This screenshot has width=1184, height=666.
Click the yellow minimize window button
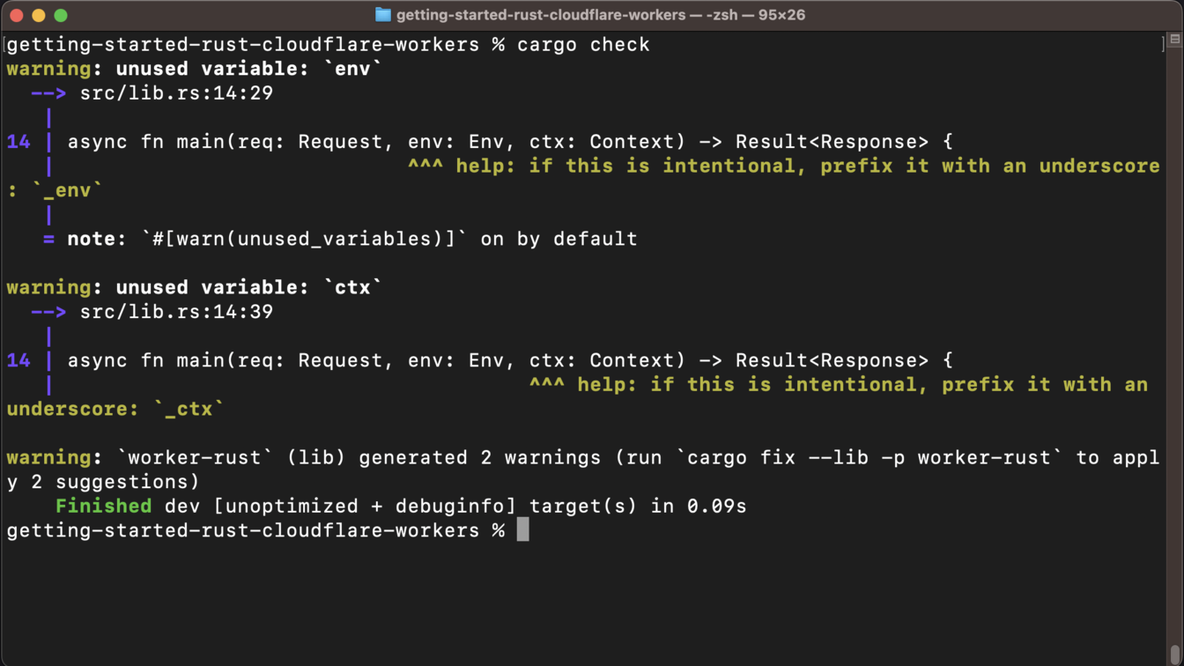tap(39, 15)
